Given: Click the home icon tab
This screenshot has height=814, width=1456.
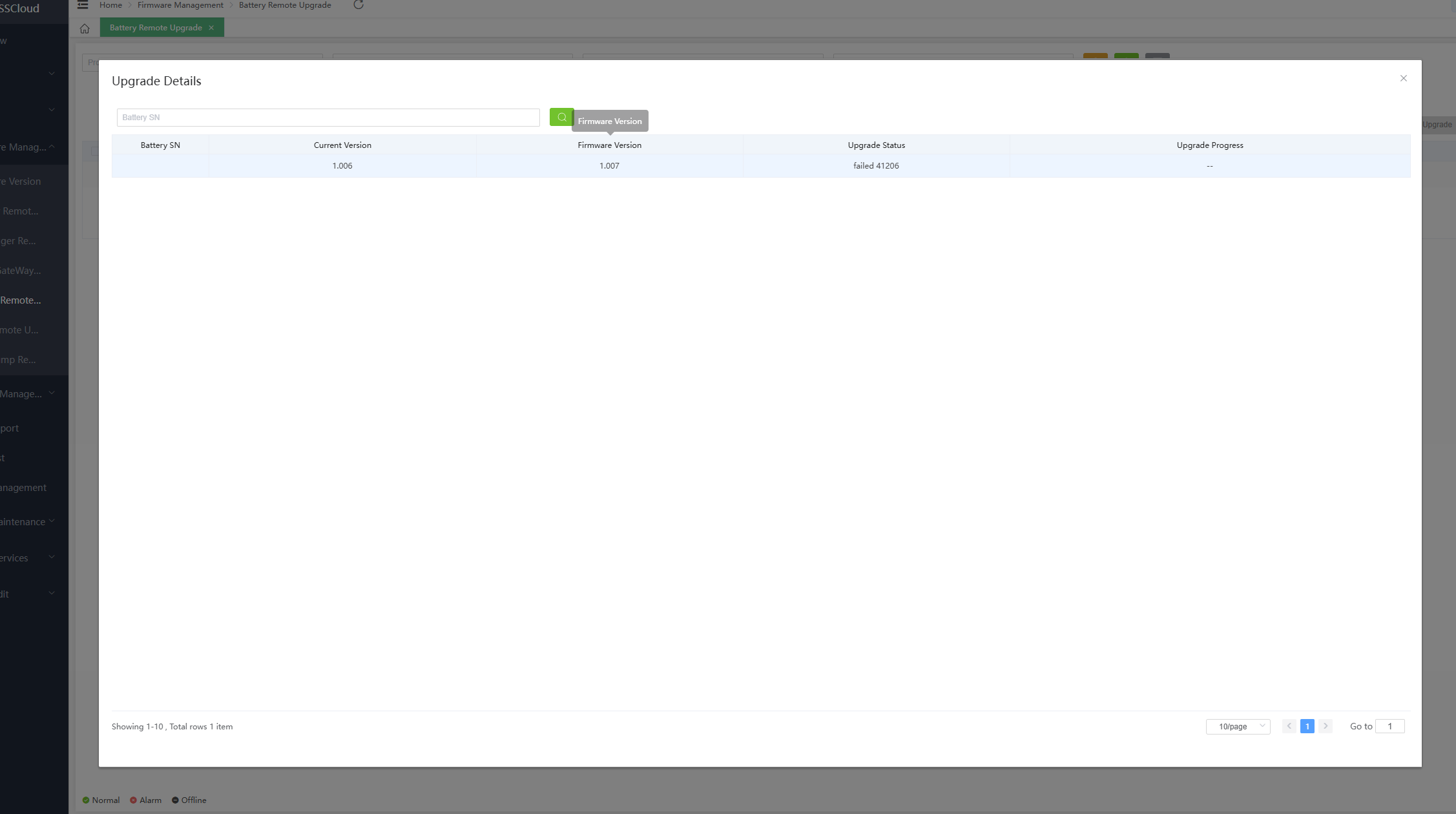Looking at the screenshot, I should [x=85, y=28].
